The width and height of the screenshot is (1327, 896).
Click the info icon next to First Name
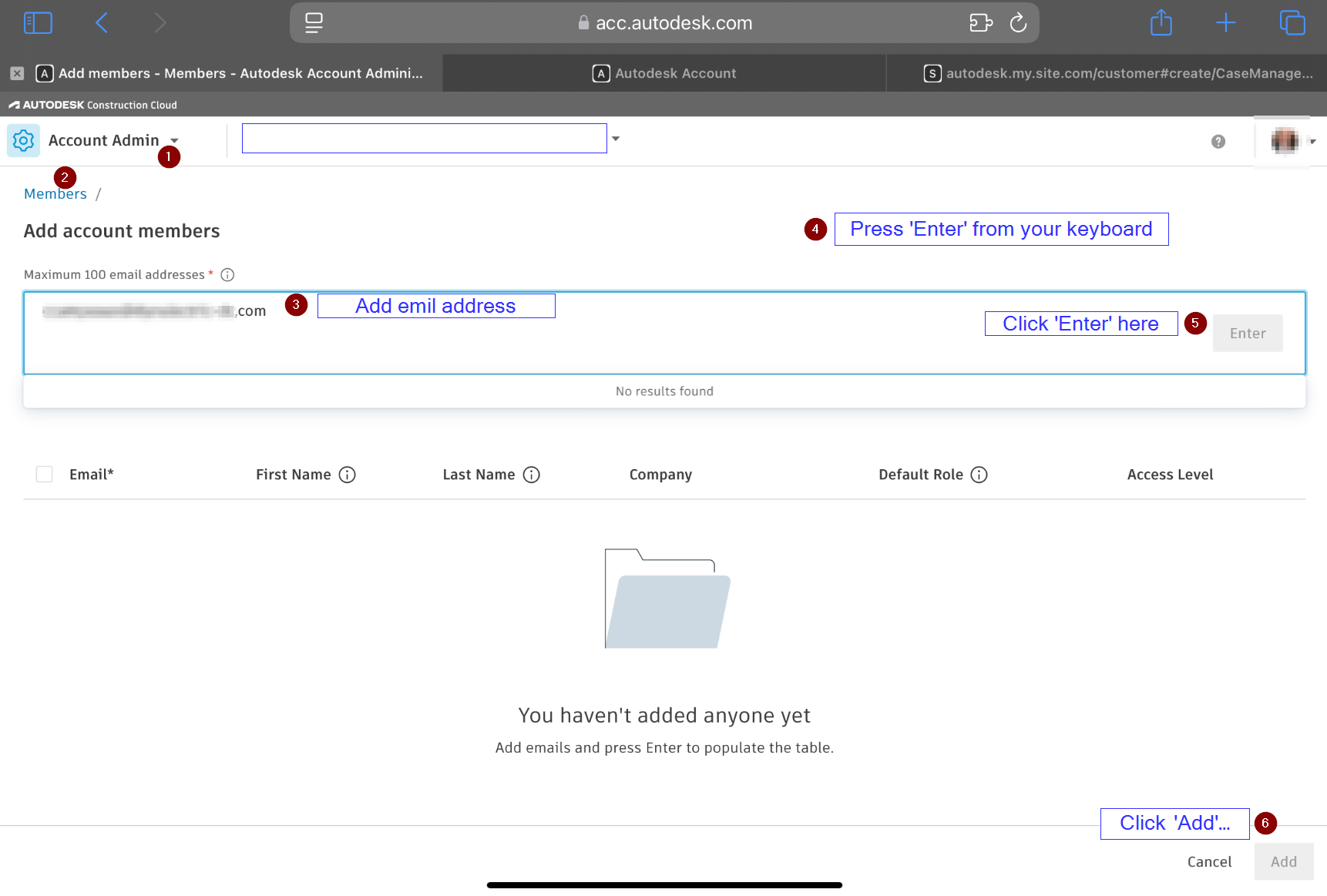[x=348, y=475]
